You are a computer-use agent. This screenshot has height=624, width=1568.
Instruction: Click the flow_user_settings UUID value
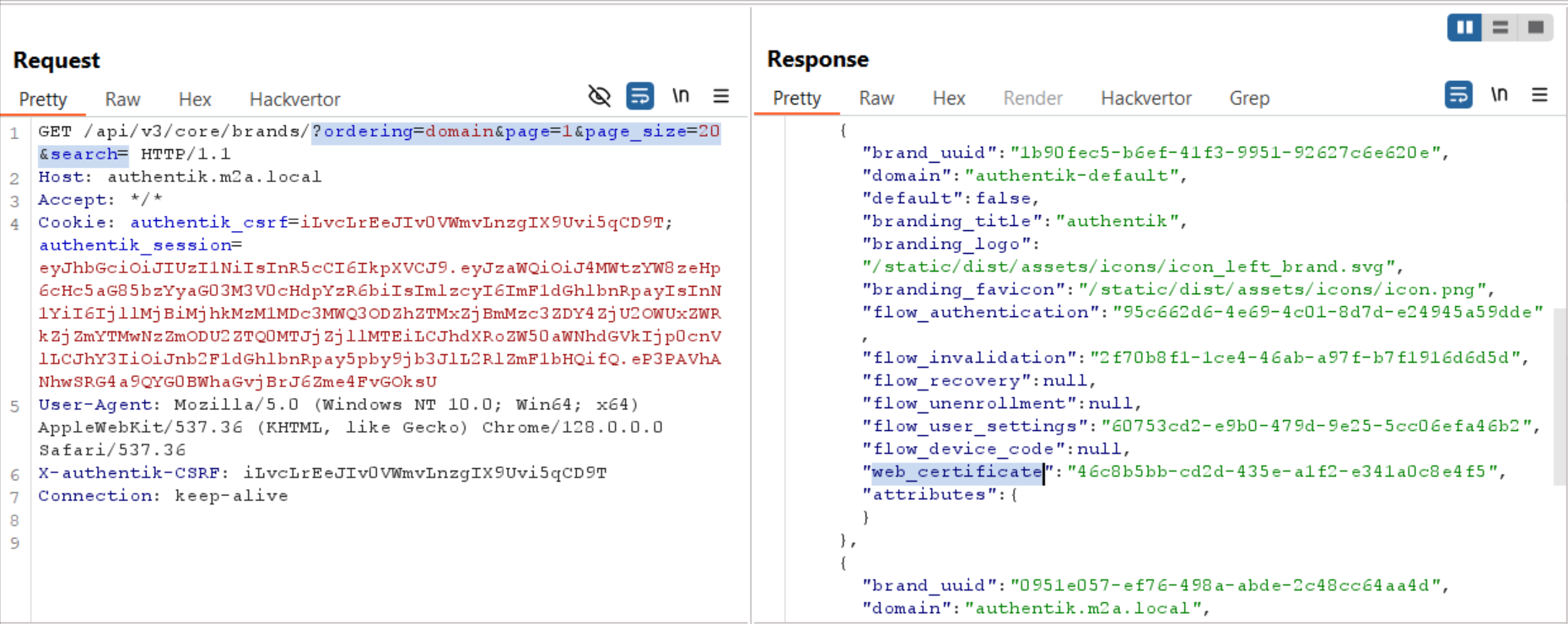click(x=1316, y=426)
